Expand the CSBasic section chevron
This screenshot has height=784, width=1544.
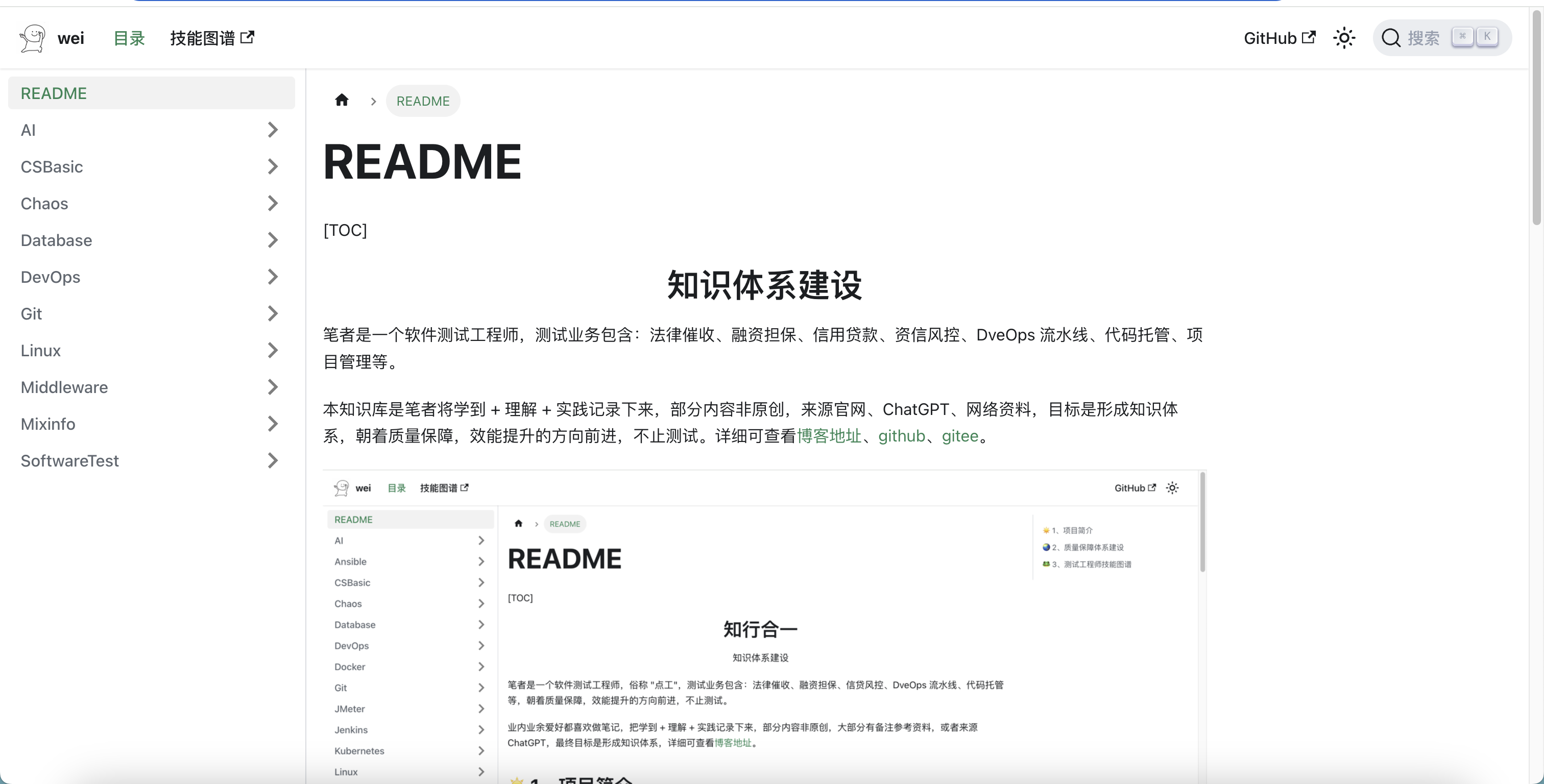click(x=273, y=166)
